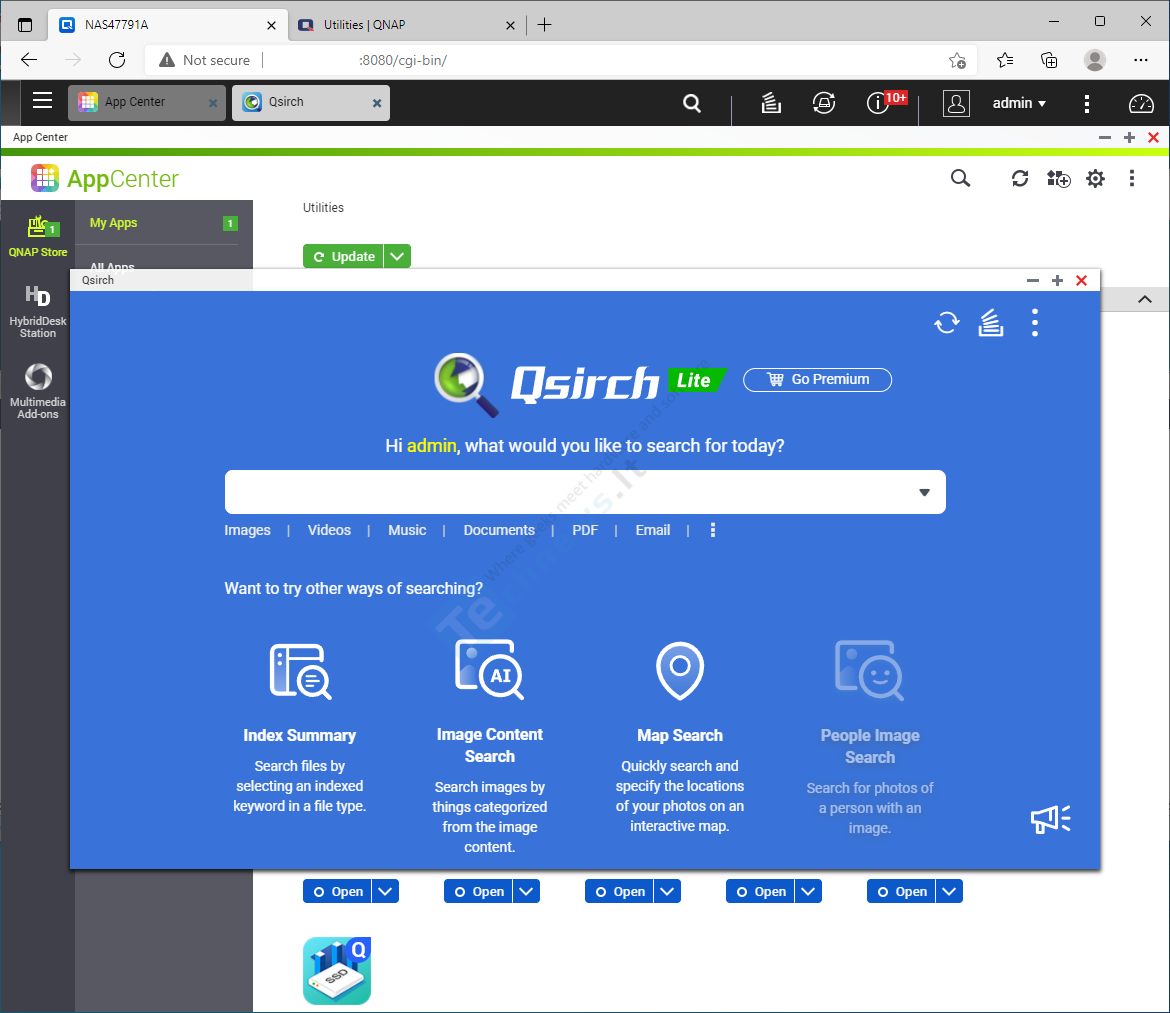This screenshot has height=1013, width=1170.
Task: Open background tasks icon in QTS top bar
Action: click(771, 103)
